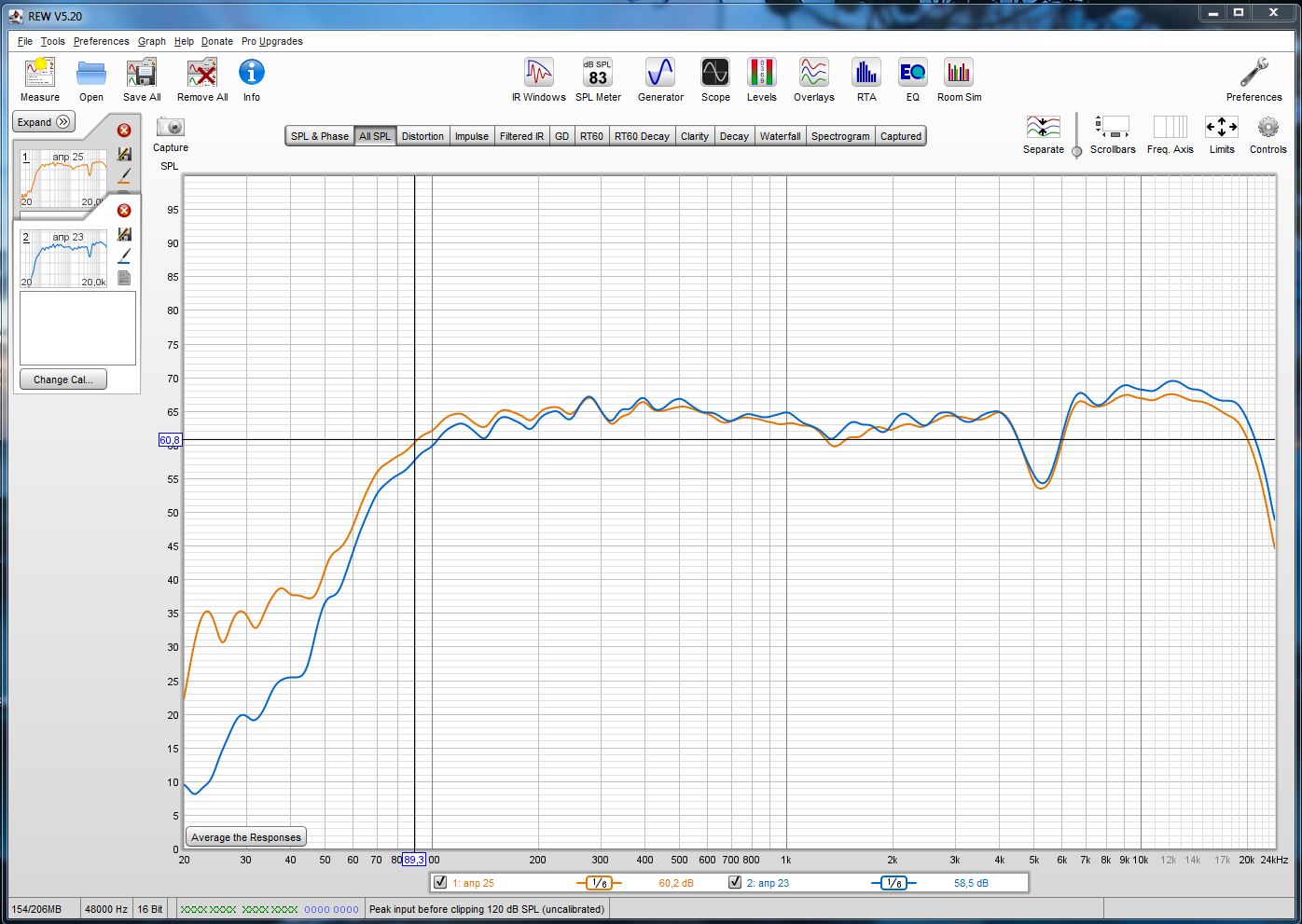Open the IR Windows settings

538,78
